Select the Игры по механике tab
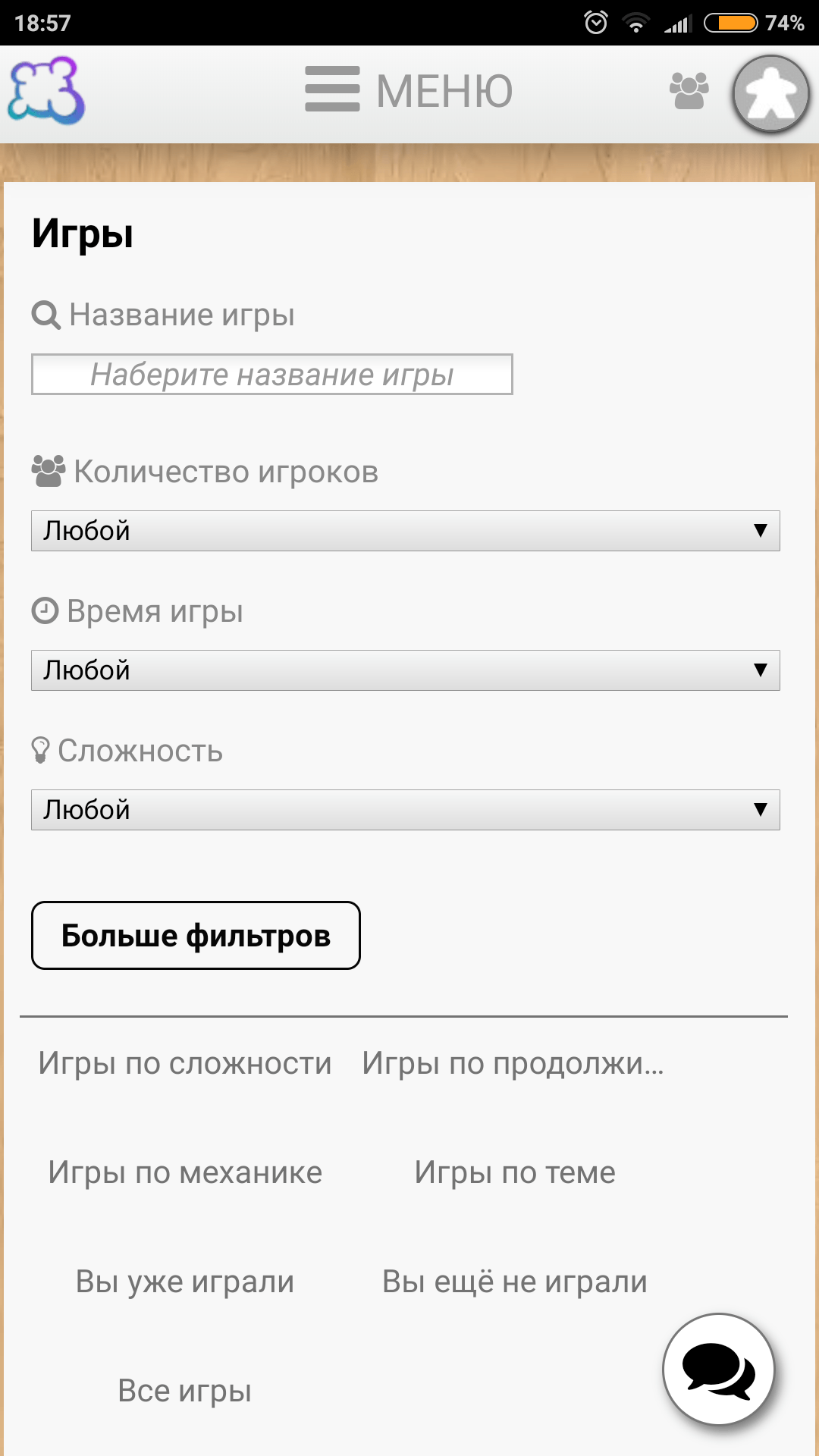 click(x=185, y=1172)
